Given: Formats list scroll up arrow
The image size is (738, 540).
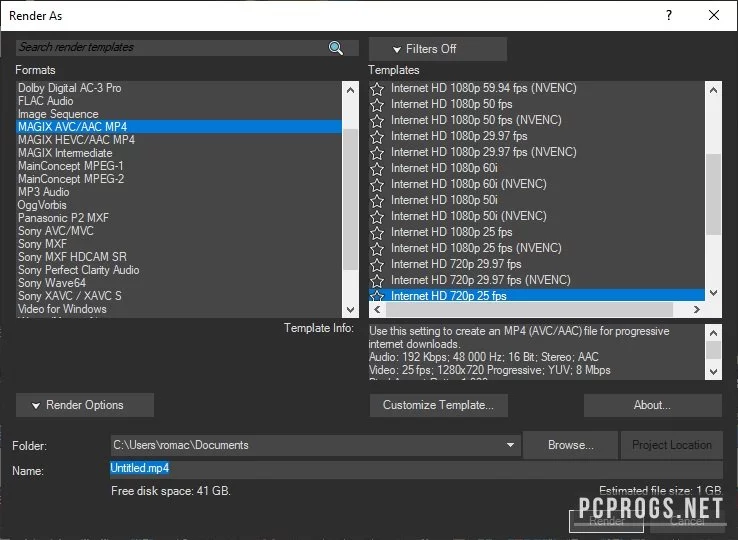Looking at the screenshot, I should pos(350,90).
